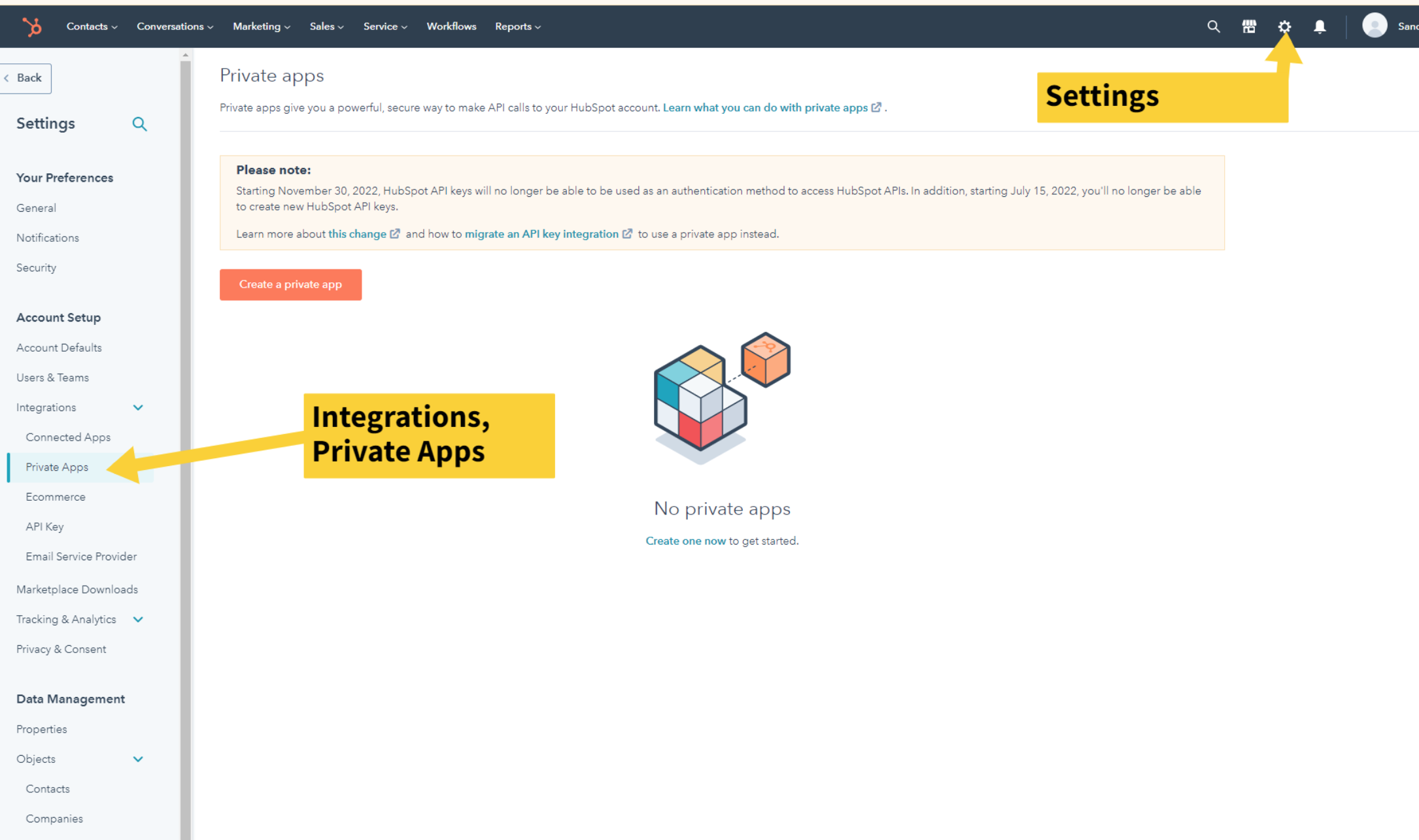This screenshot has height=840, width=1419.
Task: Open the notifications bell icon
Action: click(1320, 27)
